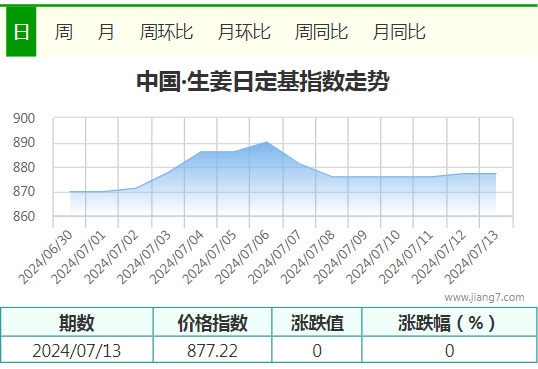This screenshot has height=369, width=538.
Task: Open the 月环比 tab
Action: [x=244, y=32]
